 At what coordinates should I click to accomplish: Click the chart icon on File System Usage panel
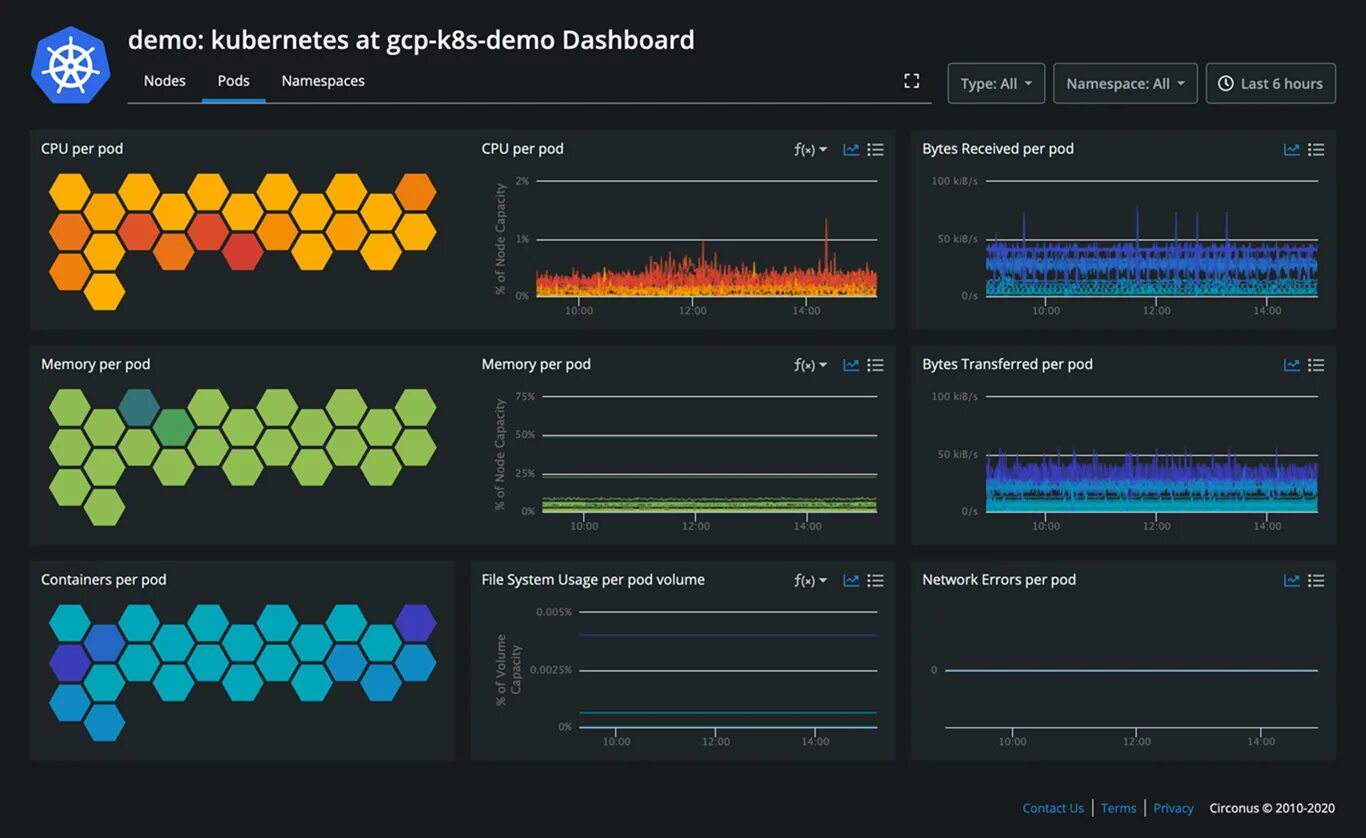tap(851, 580)
